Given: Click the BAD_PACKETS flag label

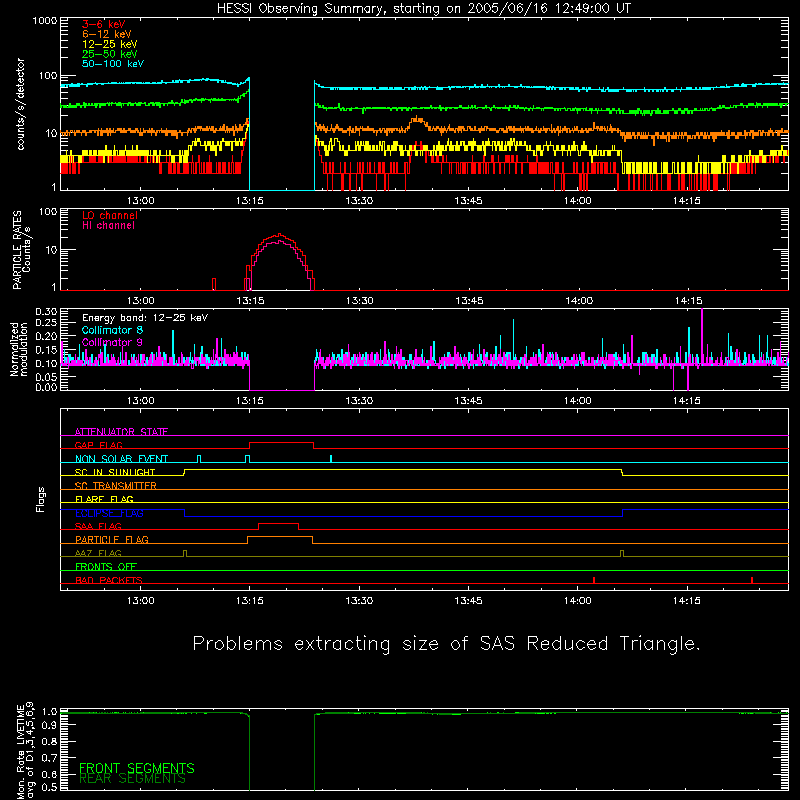Looking at the screenshot, I should [109, 580].
